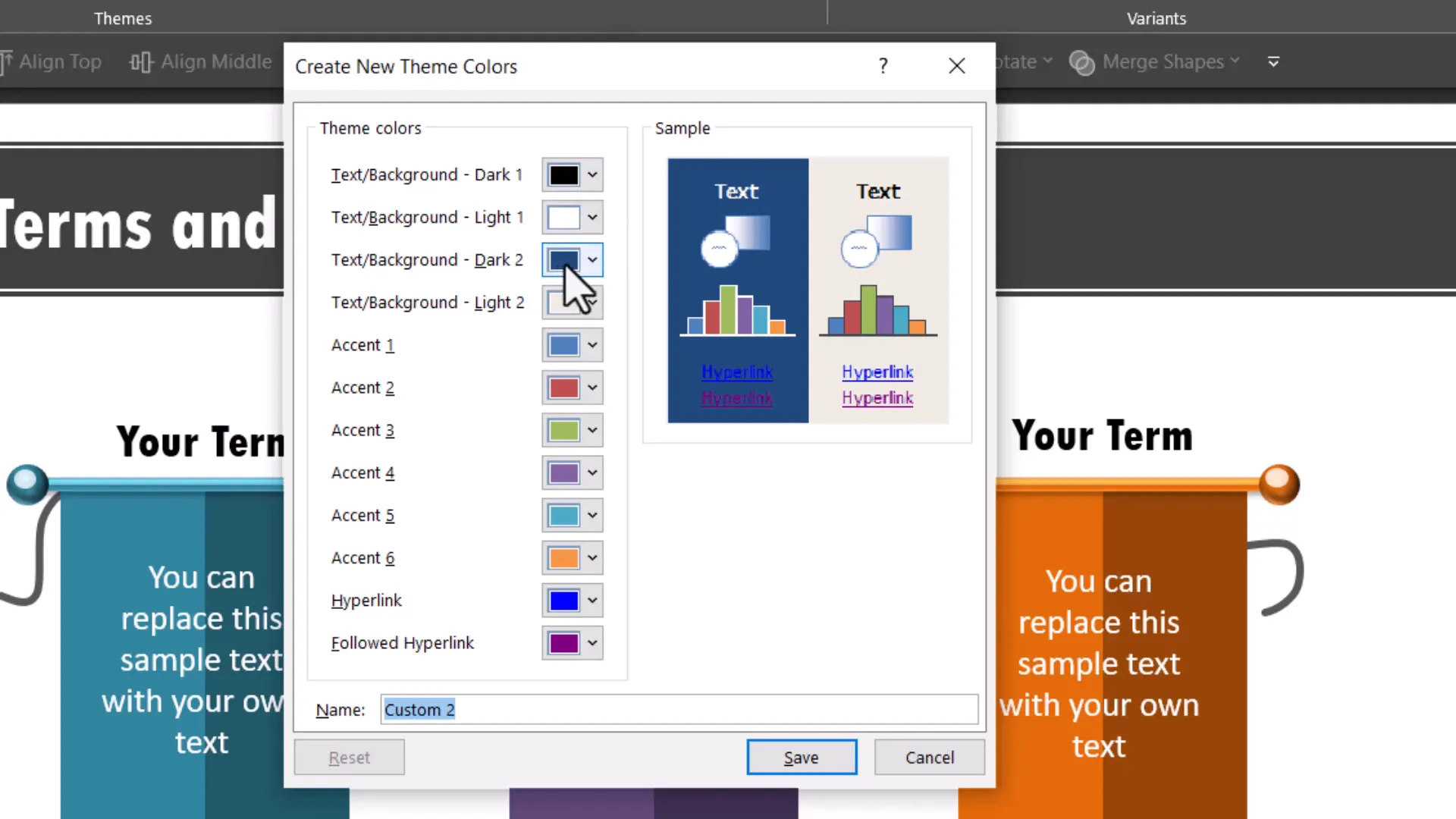Click the dialog help question mark
Viewport: 1456px width, 819px height.
pyautogui.click(x=883, y=66)
